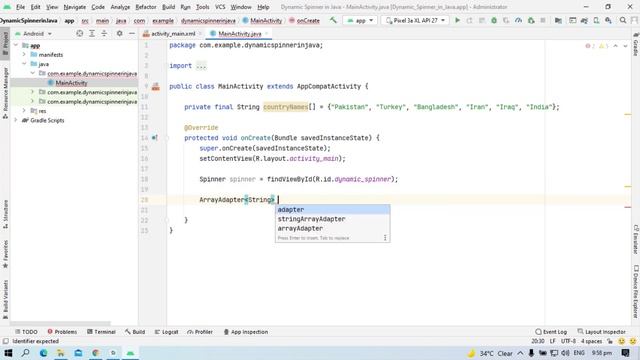The width and height of the screenshot is (640, 360).
Task: Click Select Opened File target icon
Action: pos(80,33)
